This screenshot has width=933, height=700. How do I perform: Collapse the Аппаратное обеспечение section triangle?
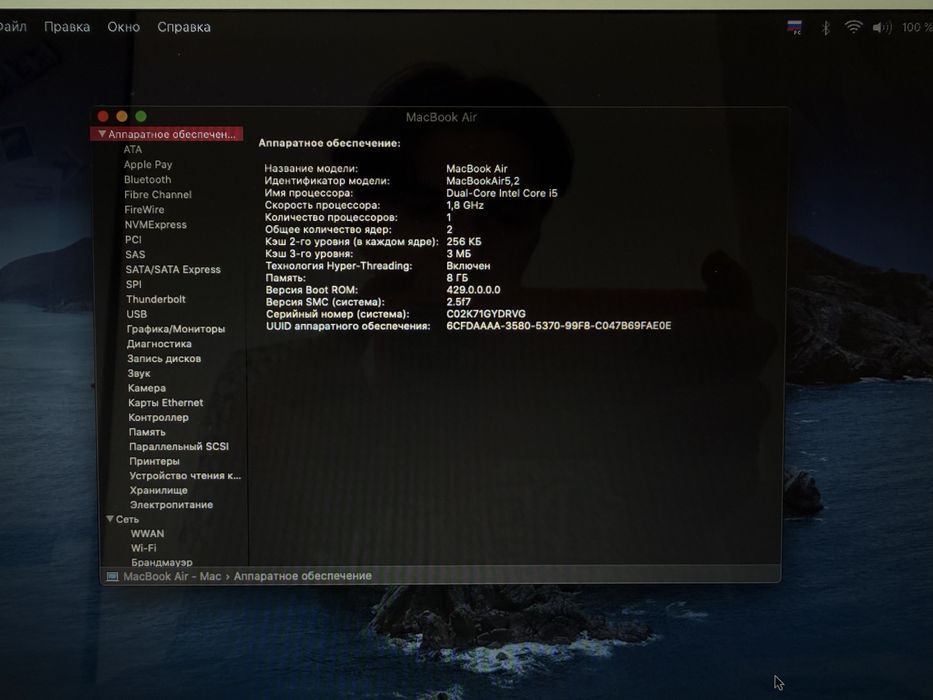(102, 134)
